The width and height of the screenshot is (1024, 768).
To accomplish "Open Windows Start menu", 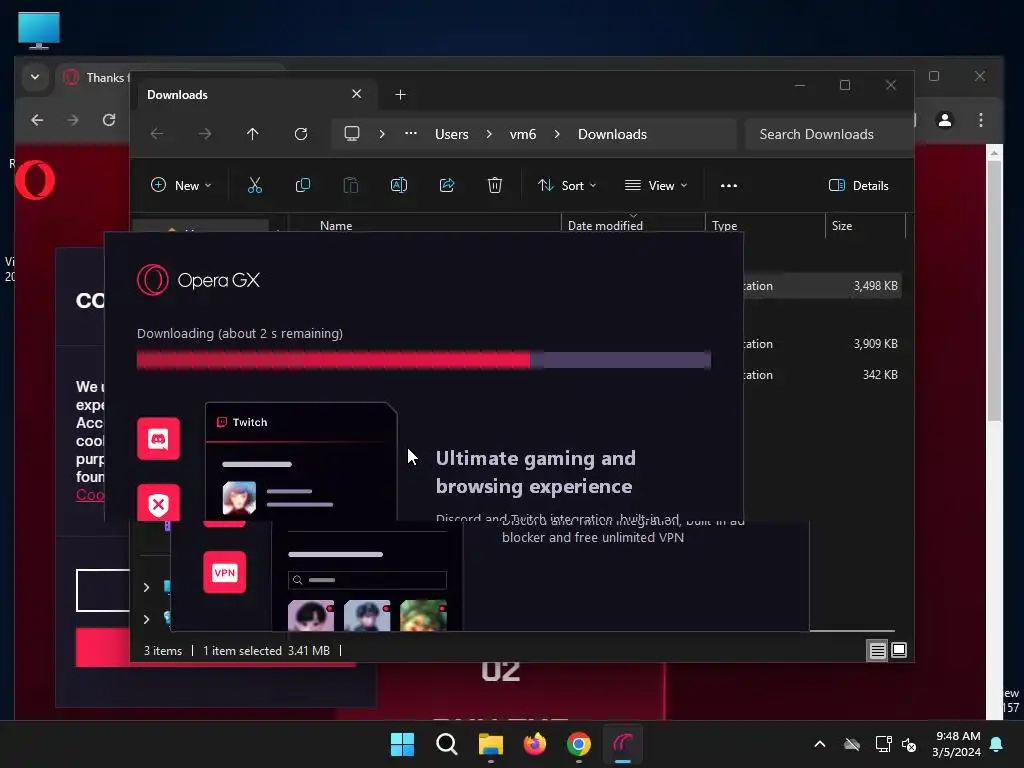I will click(x=402, y=744).
